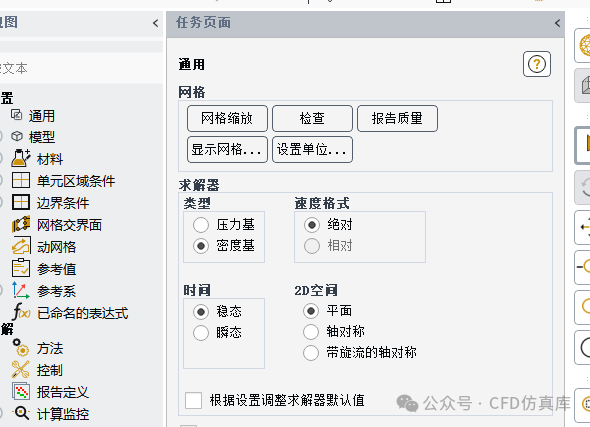Collapse the 任务页面 panel chevron
Image resolution: width=590 pixels, height=427 pixels.
click(x=557, y=23)
